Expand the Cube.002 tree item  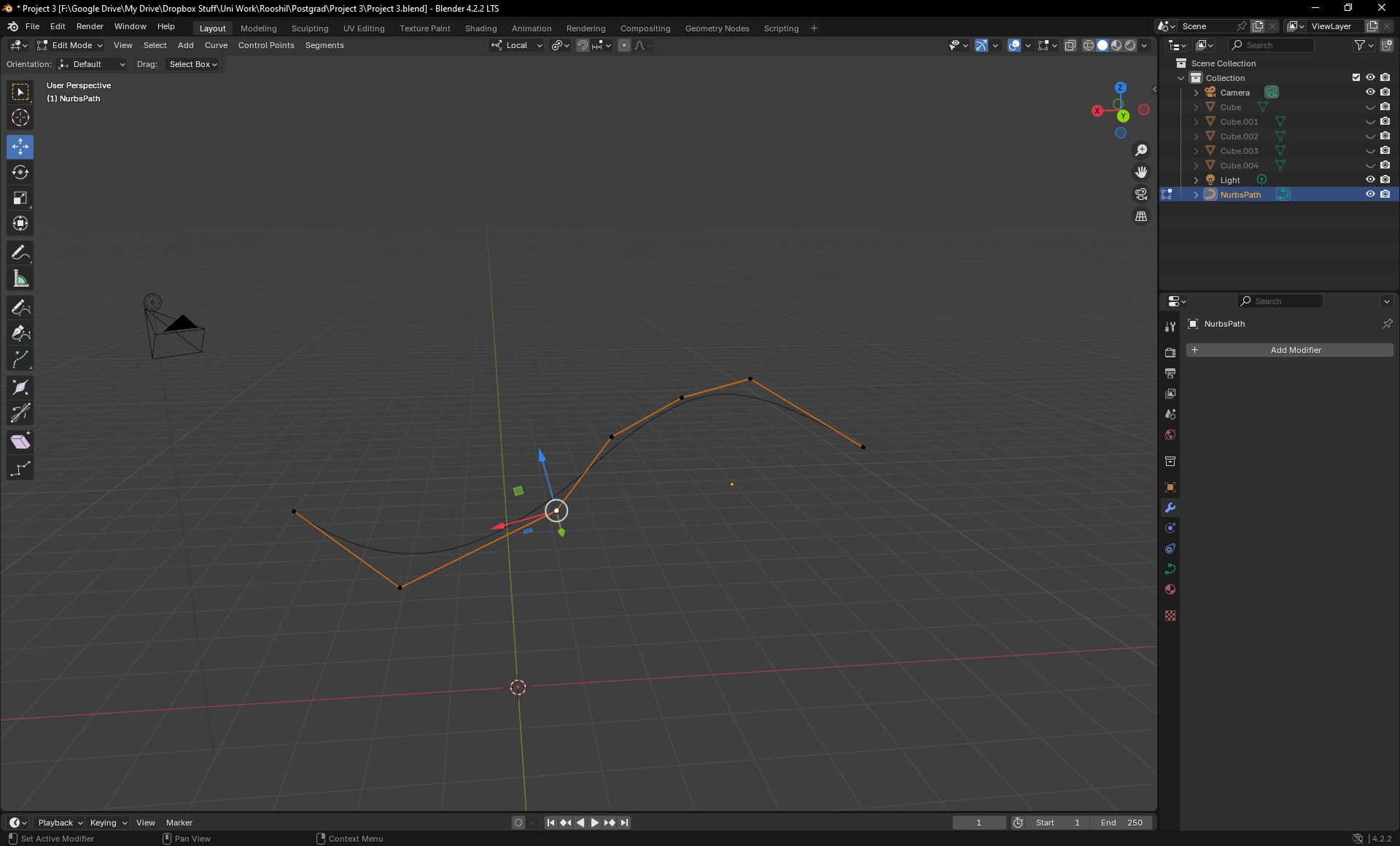click(x=1196, y=136)
